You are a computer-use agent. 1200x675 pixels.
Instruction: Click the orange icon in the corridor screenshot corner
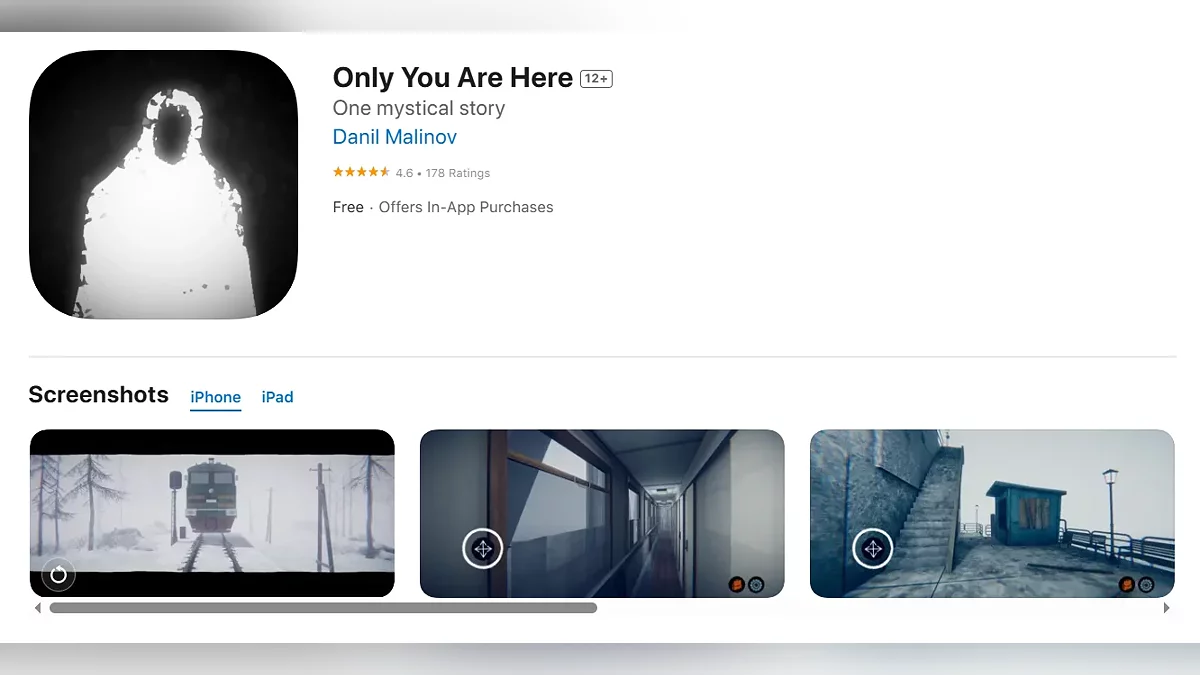pos(737,584)
